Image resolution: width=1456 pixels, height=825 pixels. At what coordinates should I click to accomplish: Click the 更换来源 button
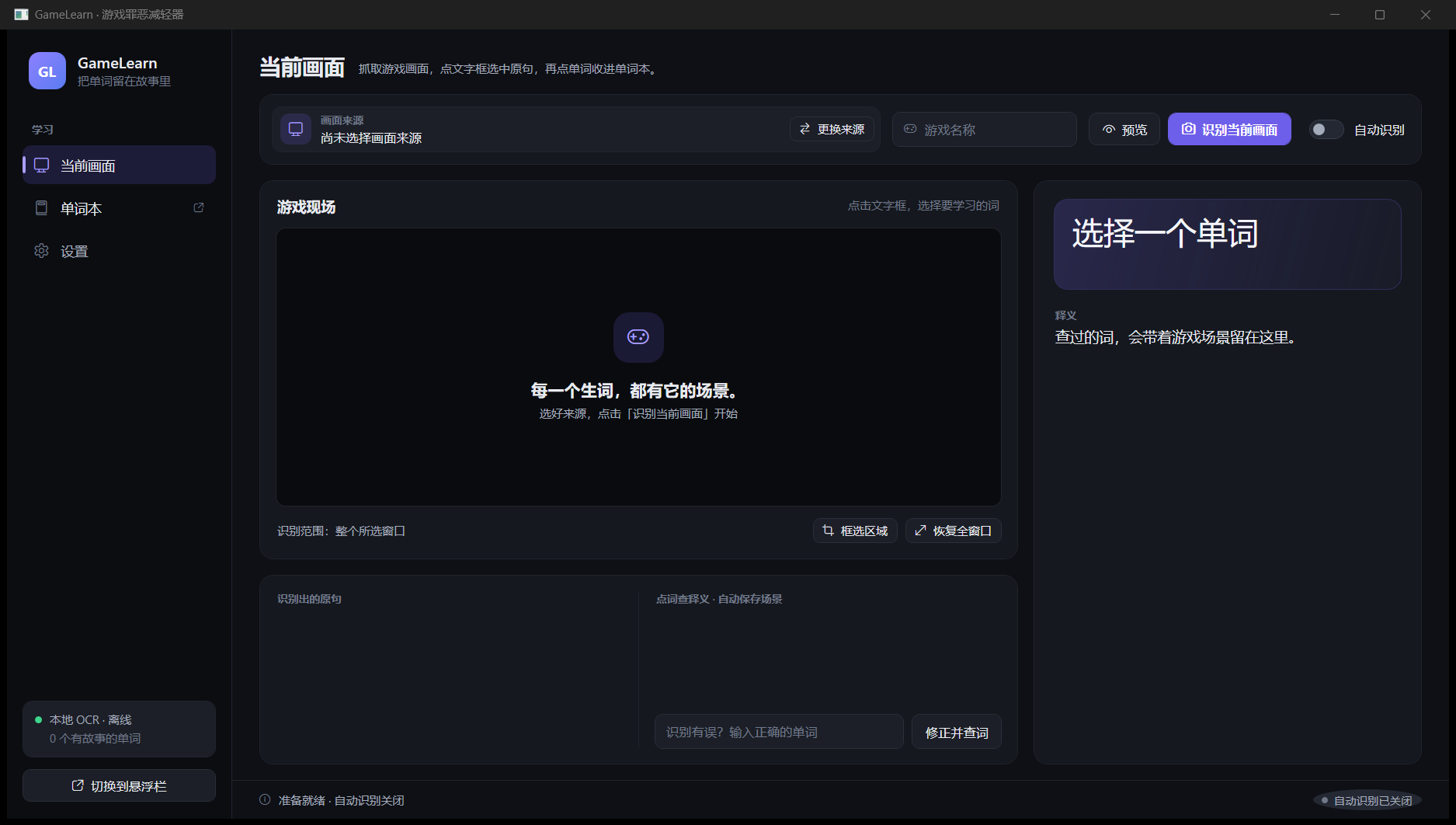[x=832, y=129]
